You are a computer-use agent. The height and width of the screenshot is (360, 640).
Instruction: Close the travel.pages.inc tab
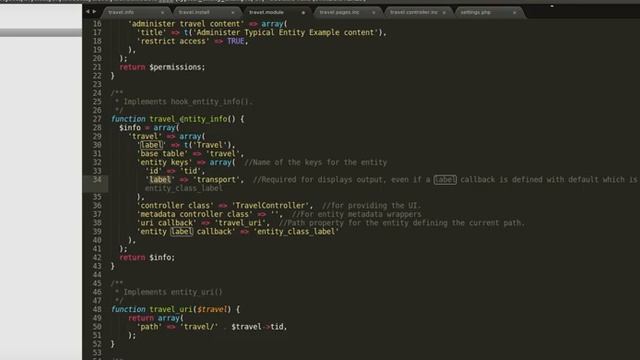click(x=373, y=13)
